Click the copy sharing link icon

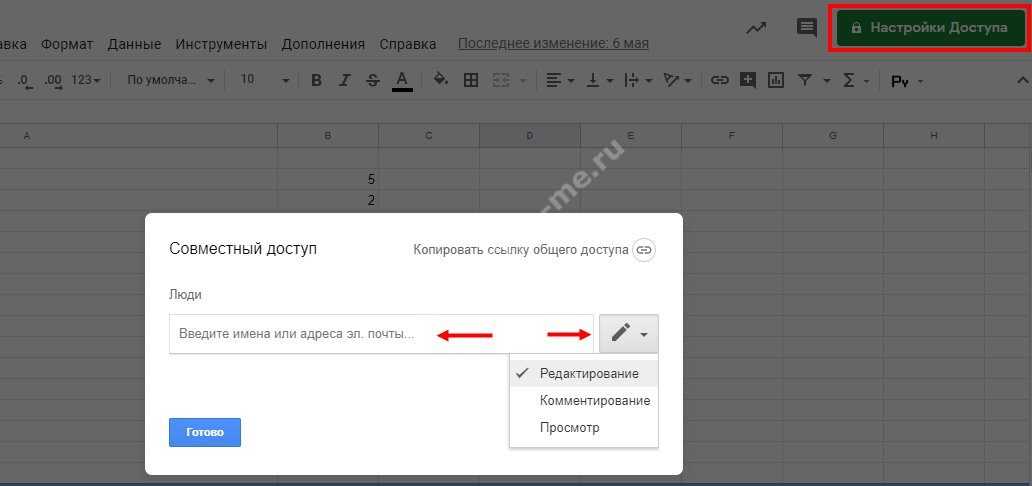[x=644, y=249]
